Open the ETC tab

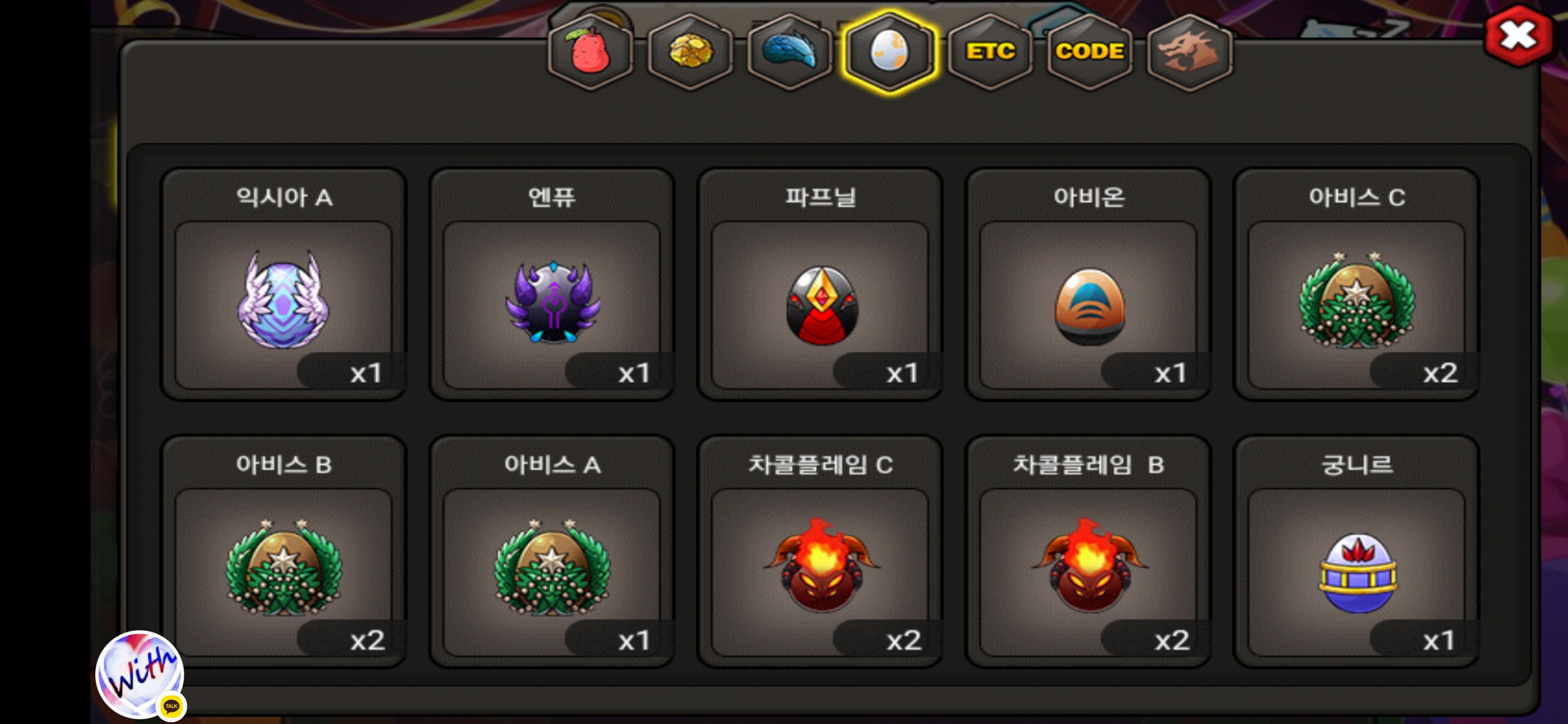pyautogui.click(x=990, y=52)
